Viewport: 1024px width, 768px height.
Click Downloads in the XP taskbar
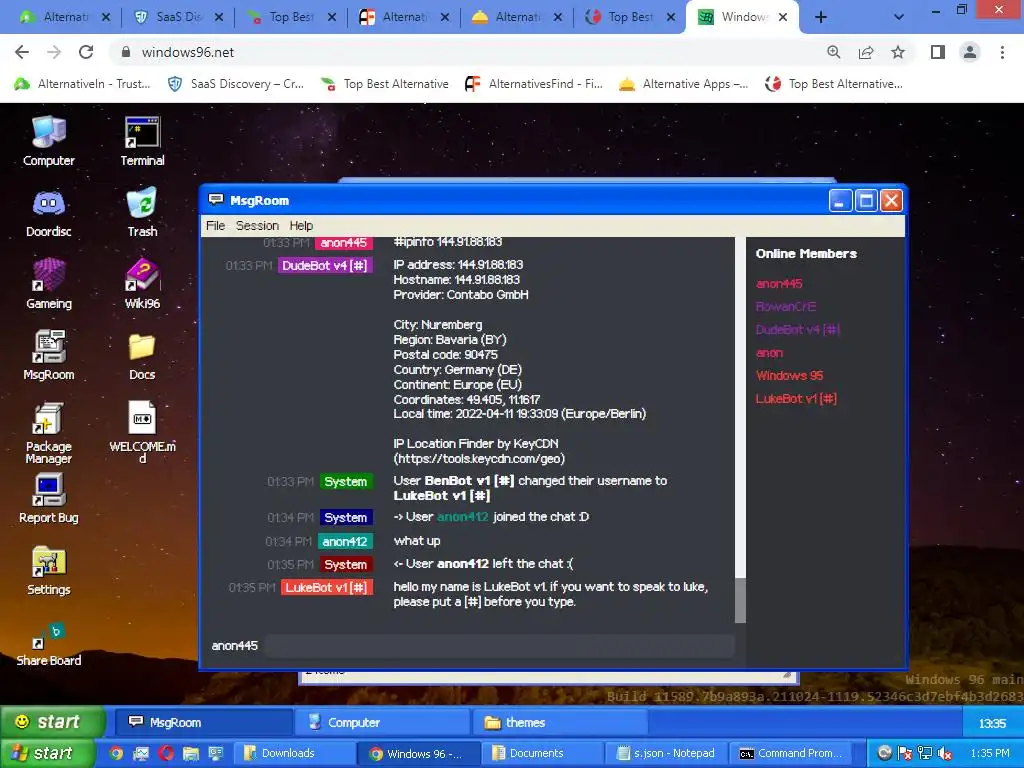[294, 753]
